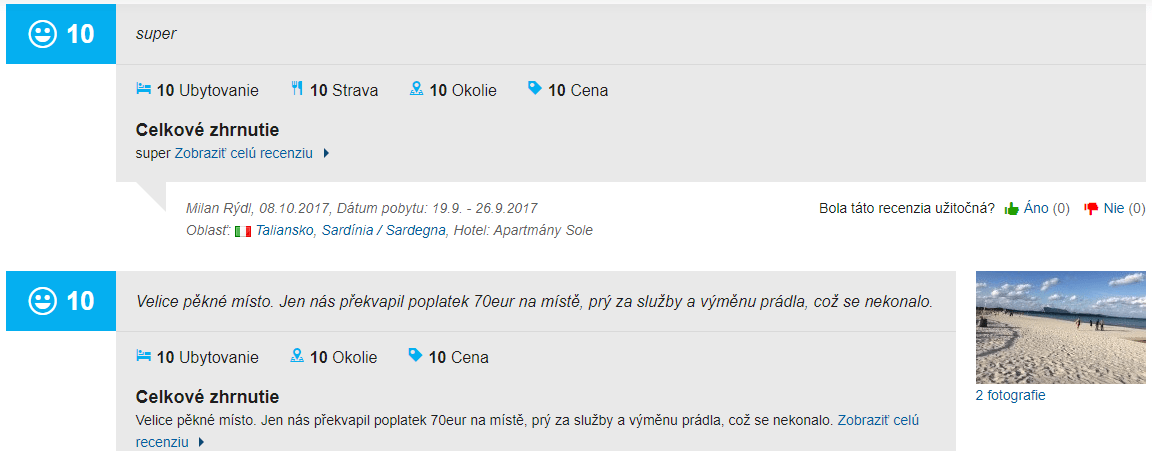This screenshot has height=451, width=1152.
Task: Open the '2 fotografie' link
Action: pos(1010,395)
